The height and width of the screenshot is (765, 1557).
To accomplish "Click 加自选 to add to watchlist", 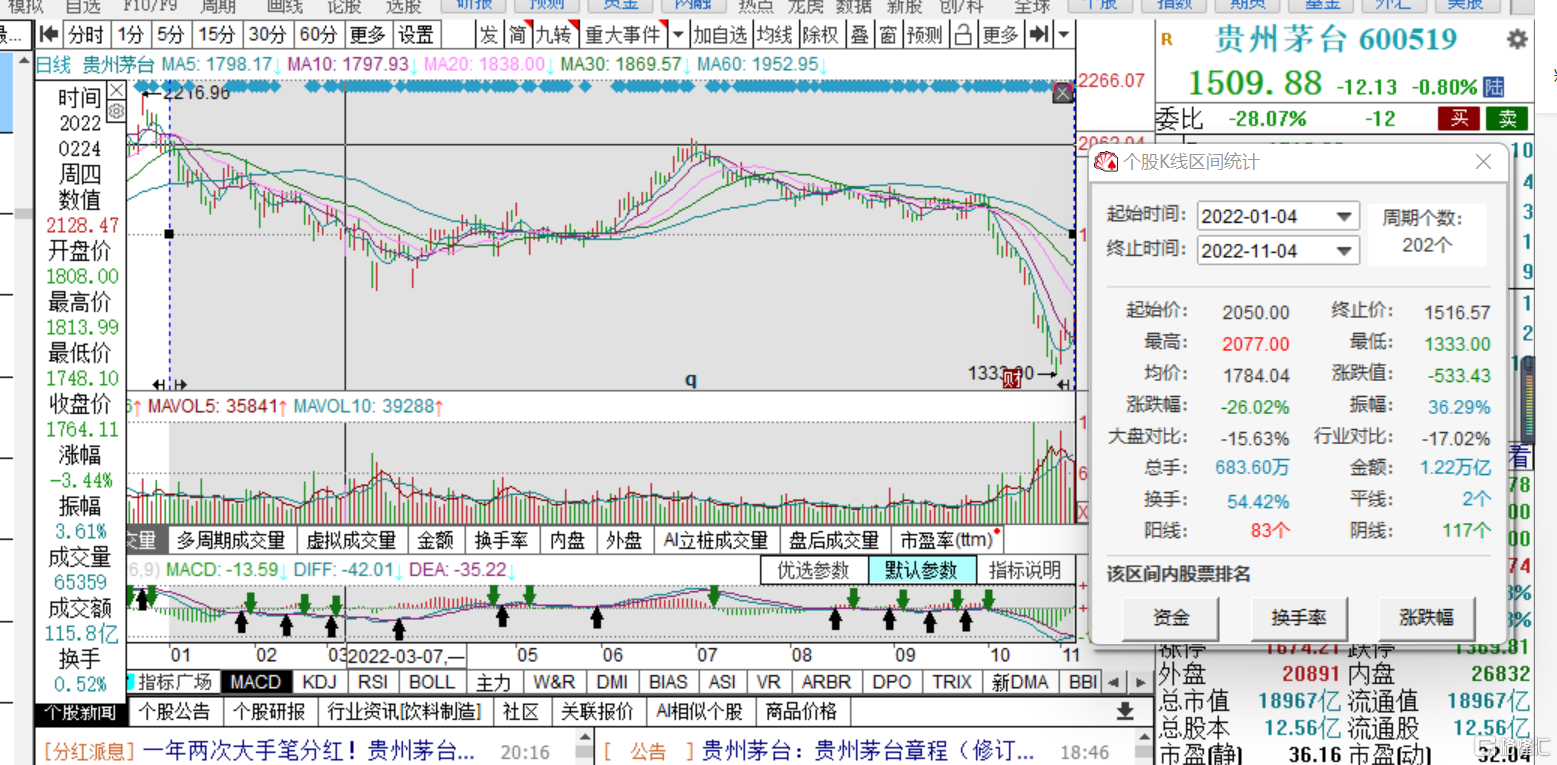I will [x=721, y=35].
